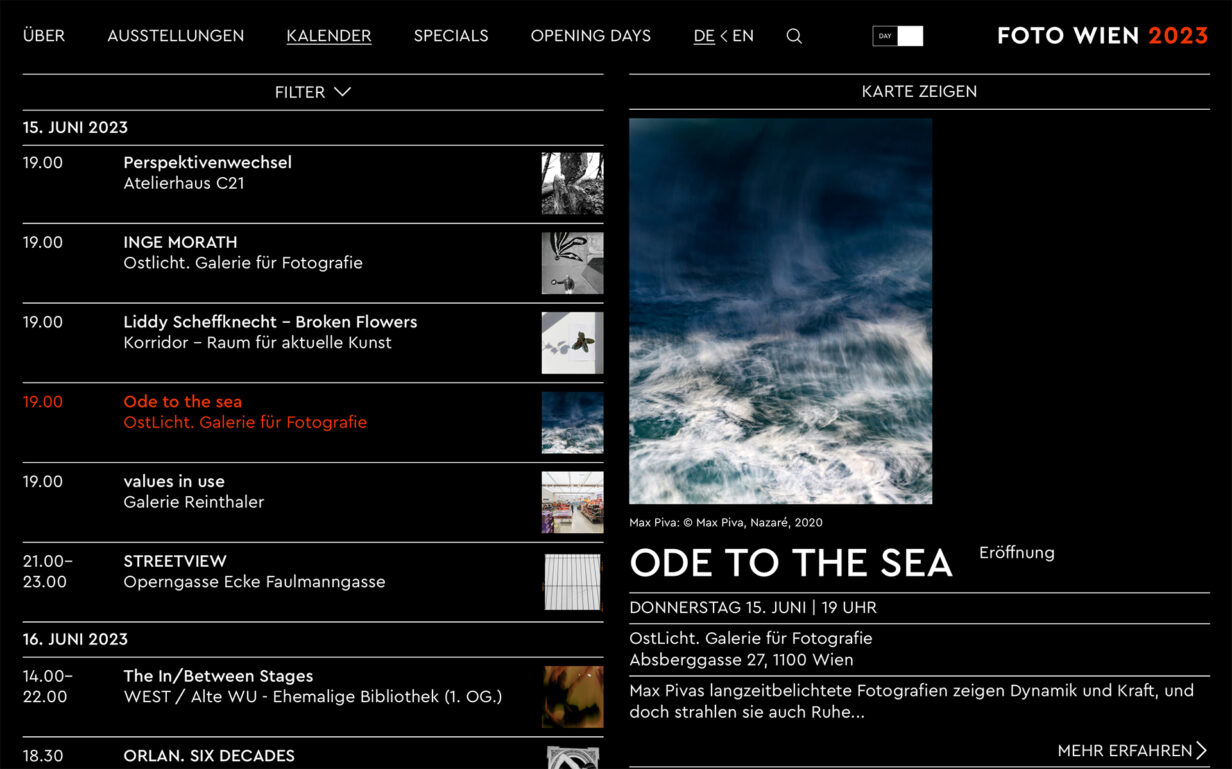This screenshot has height=769, width=1232.
Task: Open Broken Flowers event thumbnail
Action: (572, 343)
